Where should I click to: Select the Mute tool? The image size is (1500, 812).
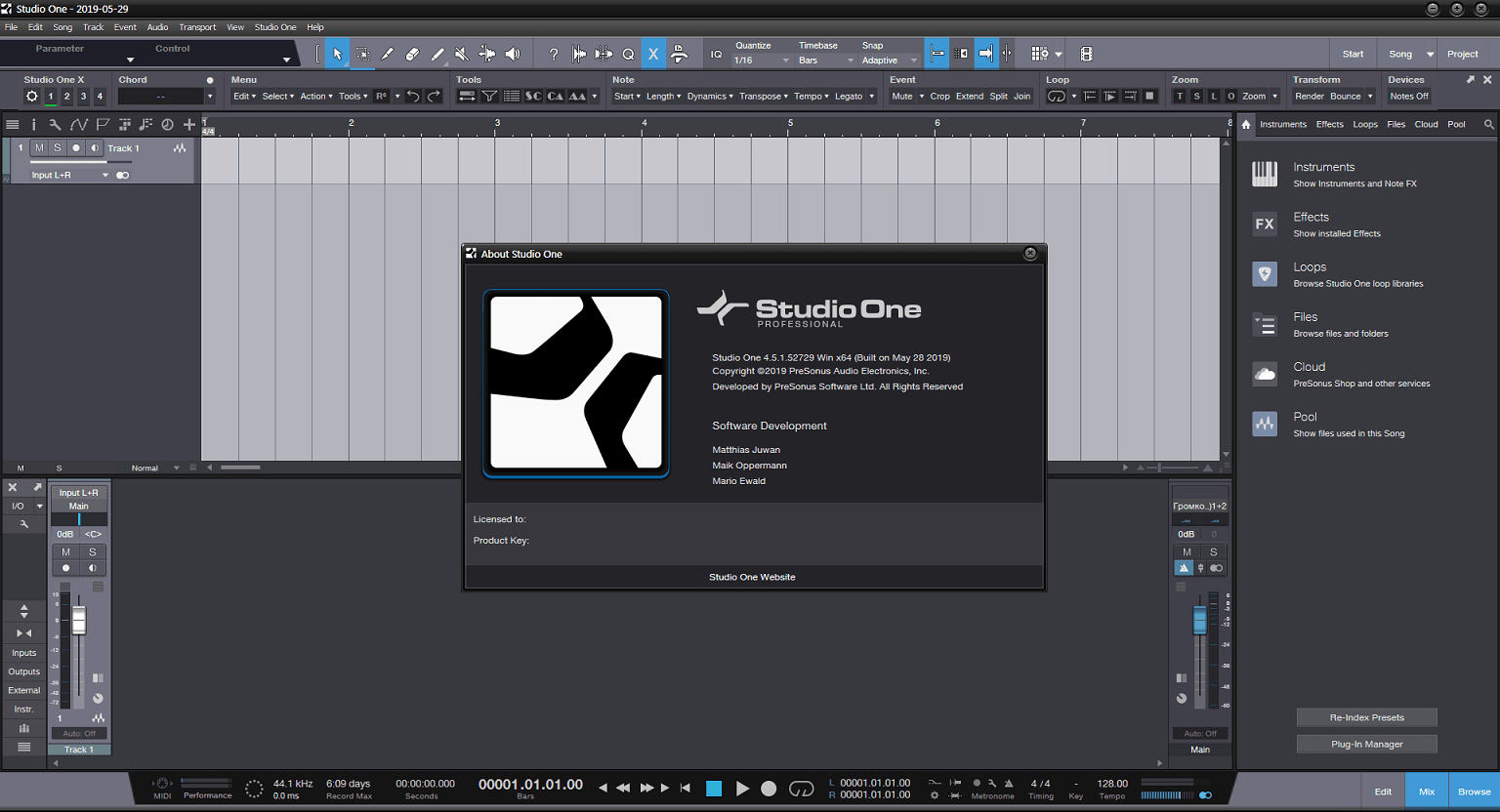click(462, 55)
